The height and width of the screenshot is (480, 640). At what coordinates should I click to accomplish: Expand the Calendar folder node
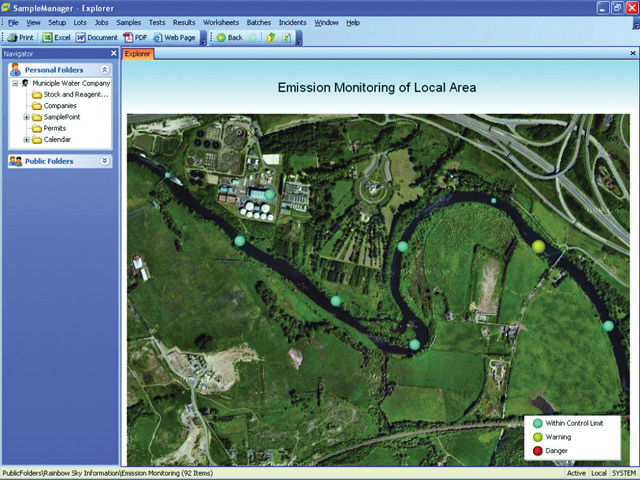click(x=26, y=140)
